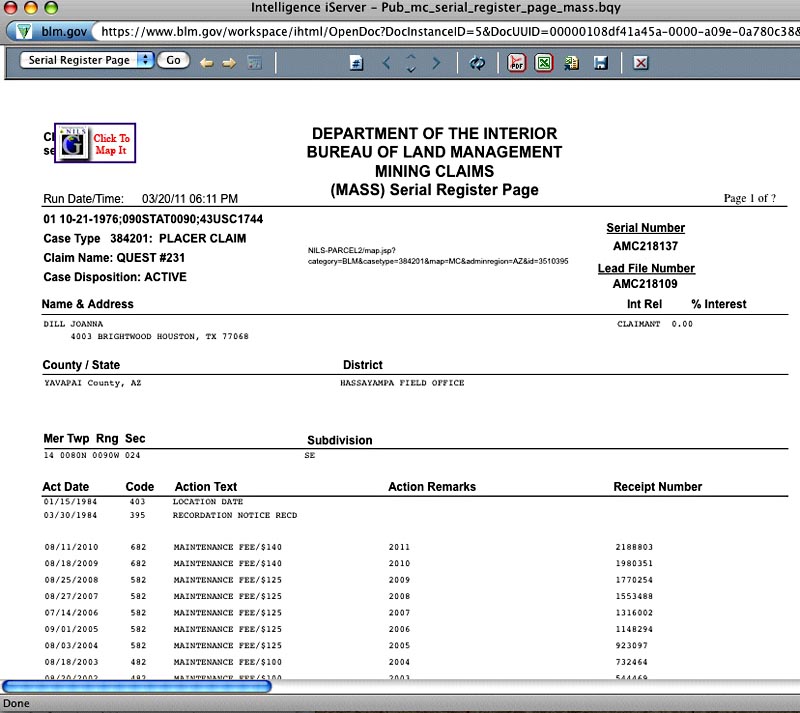Click the LOCATION DATE action row
800x713 pixels.
pos(208,502)
